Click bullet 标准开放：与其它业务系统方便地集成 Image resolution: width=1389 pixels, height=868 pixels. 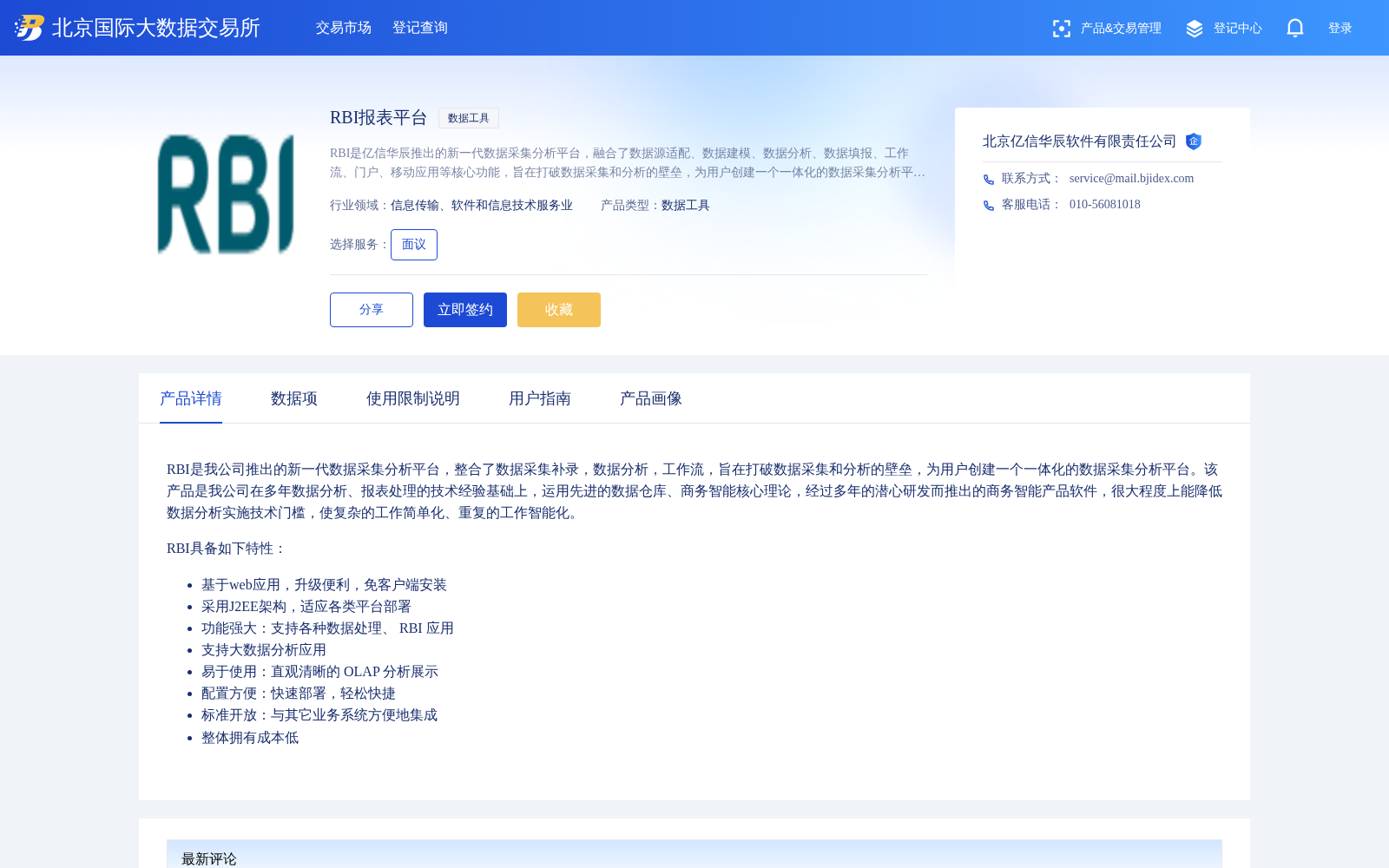point(319,715)
